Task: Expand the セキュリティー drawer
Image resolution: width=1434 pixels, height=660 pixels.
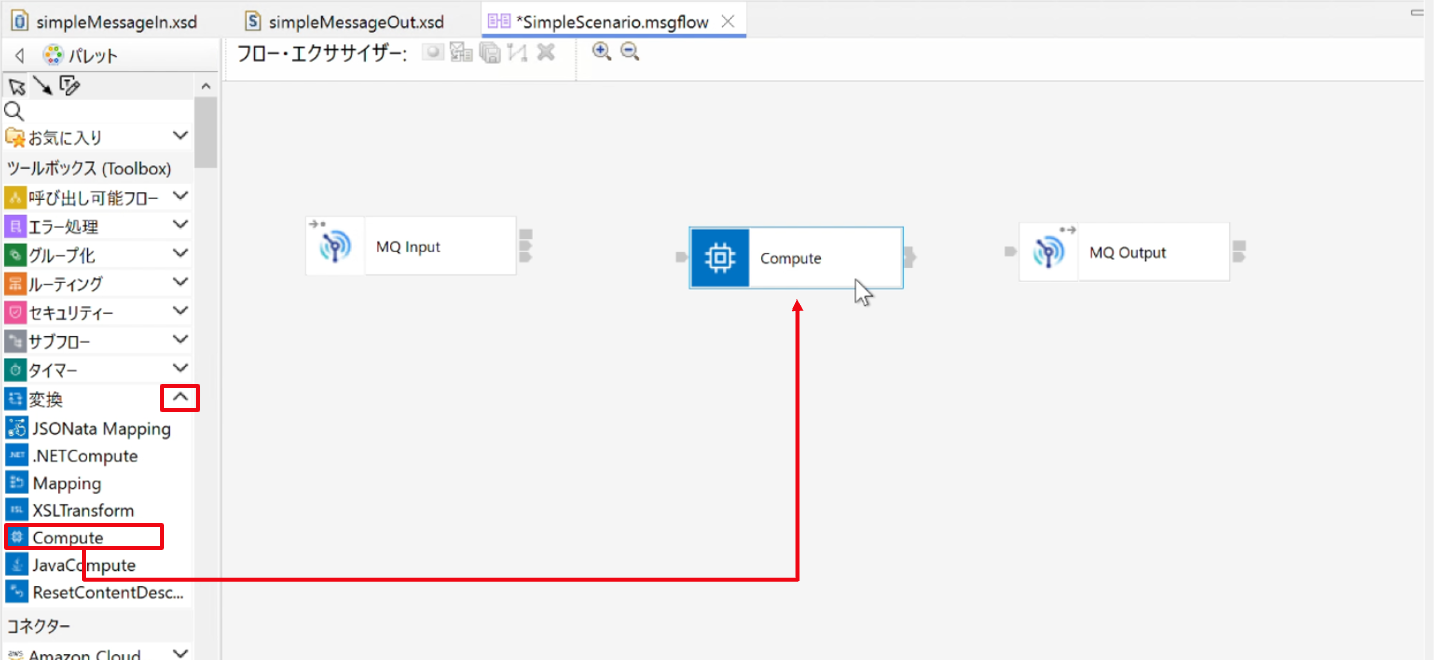Action: pos(180,312)
